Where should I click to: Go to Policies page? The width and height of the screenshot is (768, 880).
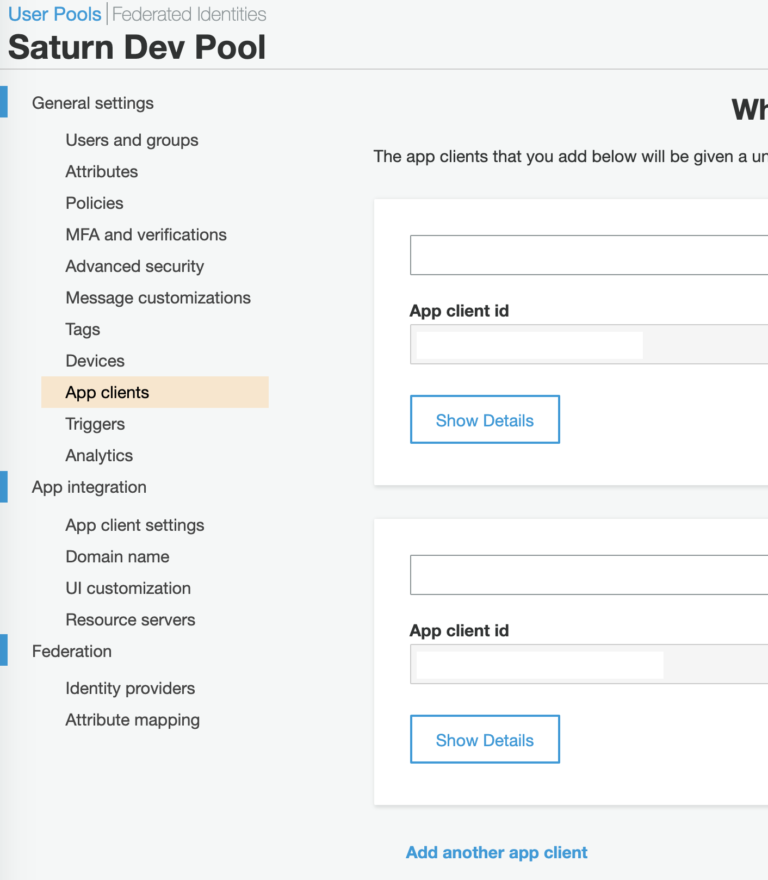94,203
